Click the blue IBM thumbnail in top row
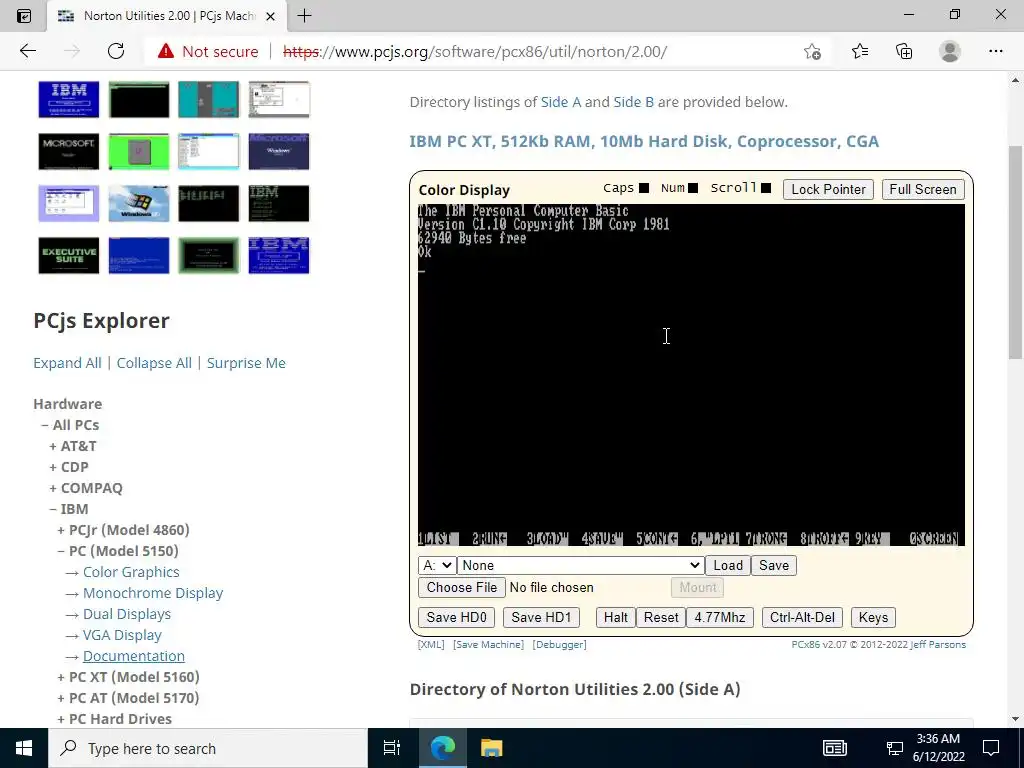The height and width of the screenshot is (768, 1024). pos(69,99)
